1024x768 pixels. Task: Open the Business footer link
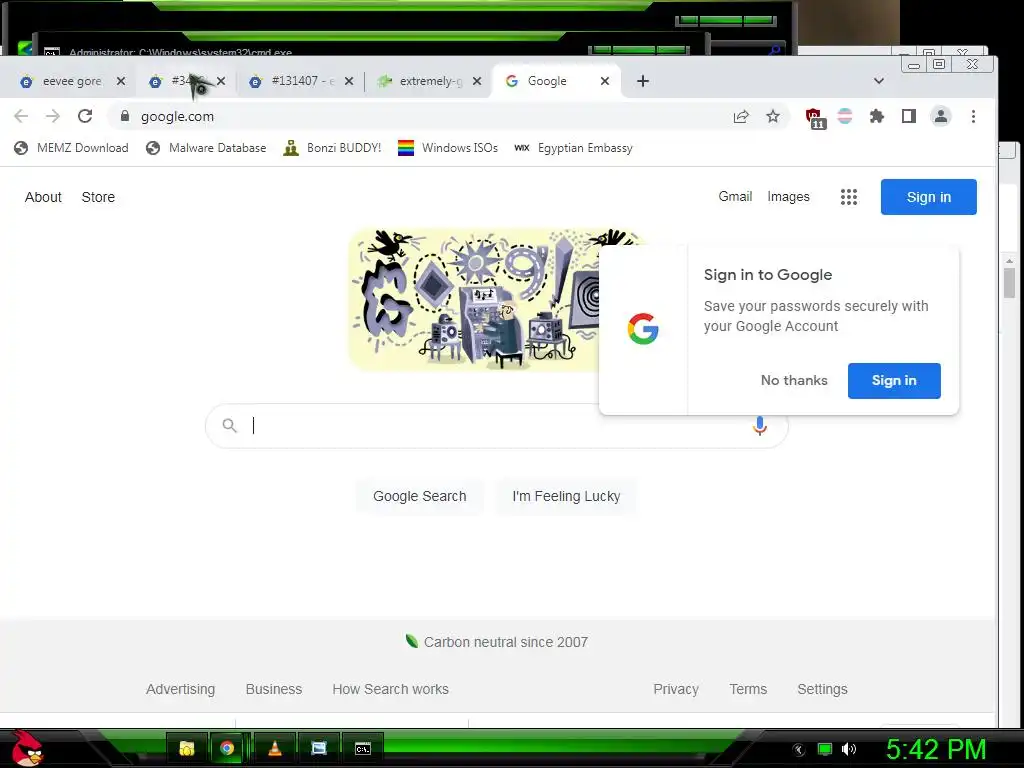point(274,689)
